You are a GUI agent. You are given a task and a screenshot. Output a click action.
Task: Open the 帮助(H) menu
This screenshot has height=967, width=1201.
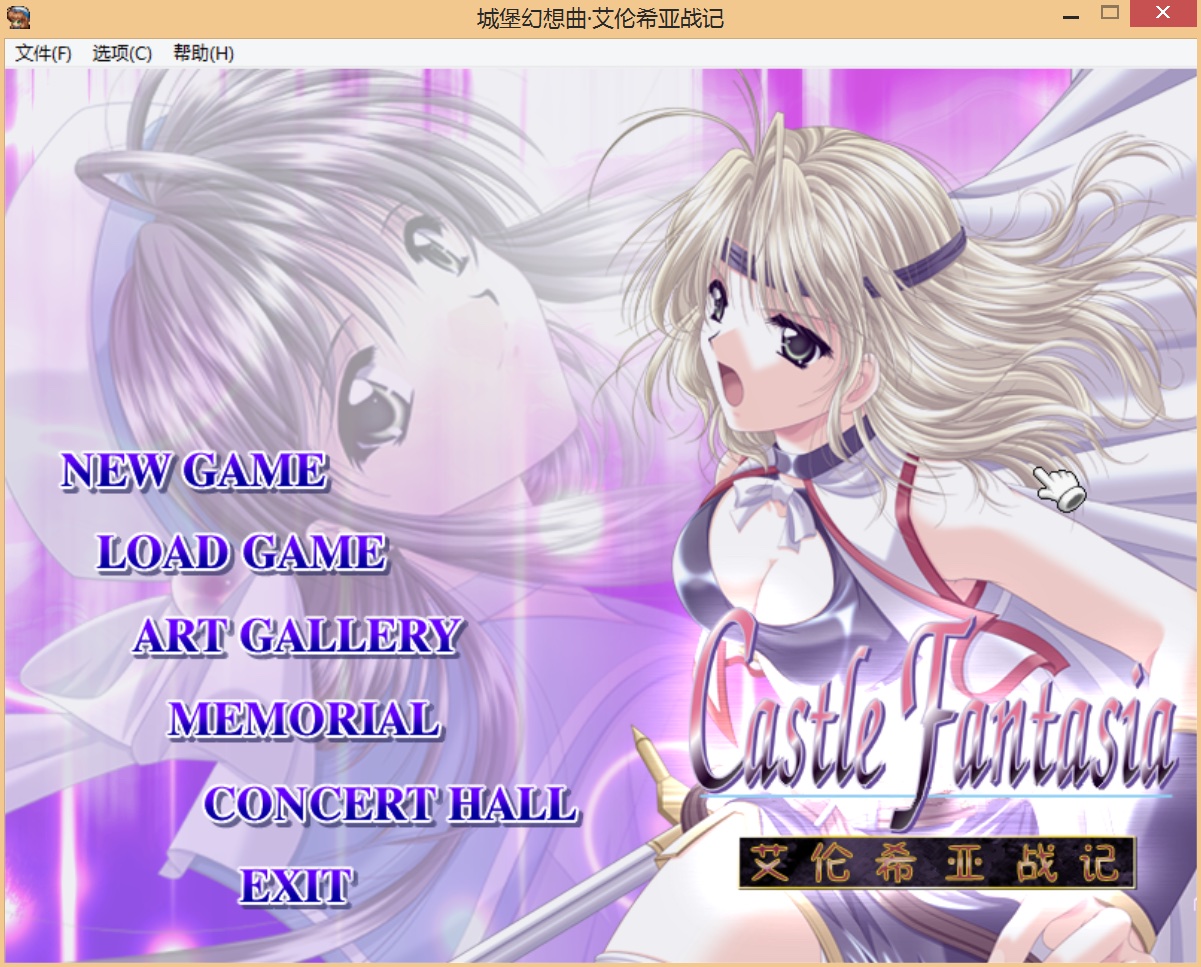203,53
